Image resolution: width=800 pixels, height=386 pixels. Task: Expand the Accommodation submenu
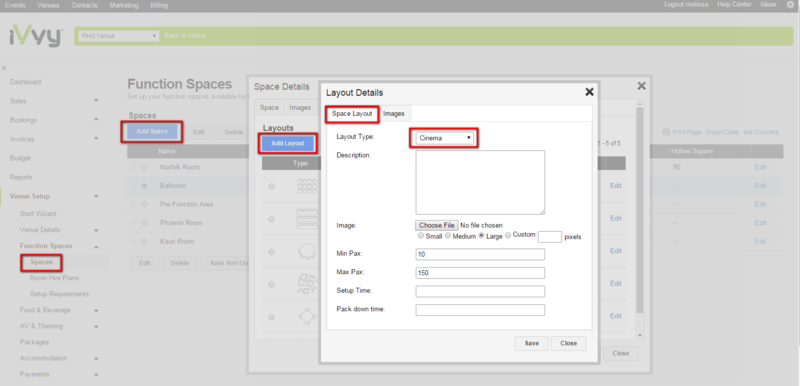[x=96, y=358]
